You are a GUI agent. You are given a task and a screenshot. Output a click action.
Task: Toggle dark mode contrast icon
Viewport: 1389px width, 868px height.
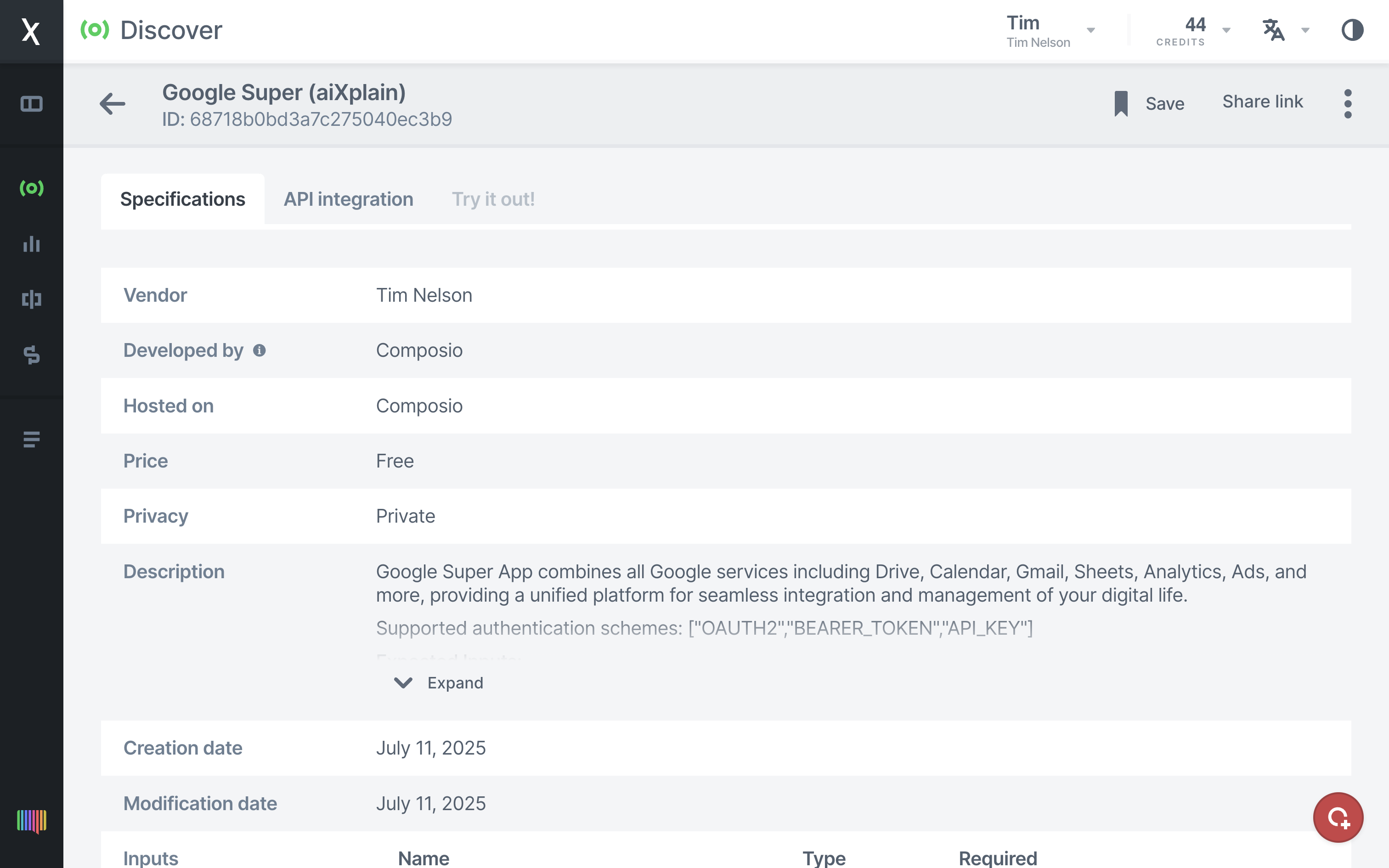coord(1352,30)
